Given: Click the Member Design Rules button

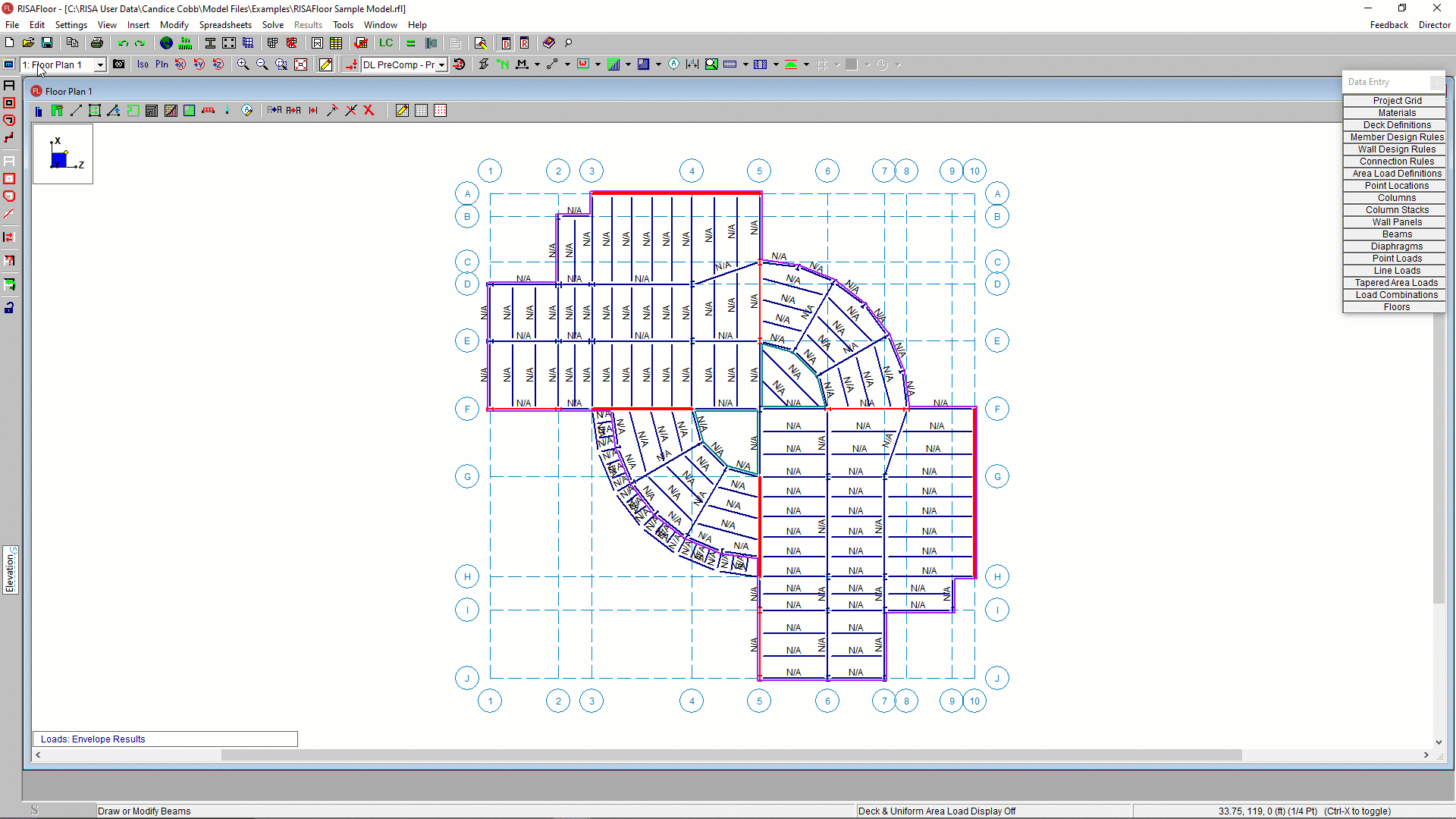Looking at the screenshot, I should 1396,137.
